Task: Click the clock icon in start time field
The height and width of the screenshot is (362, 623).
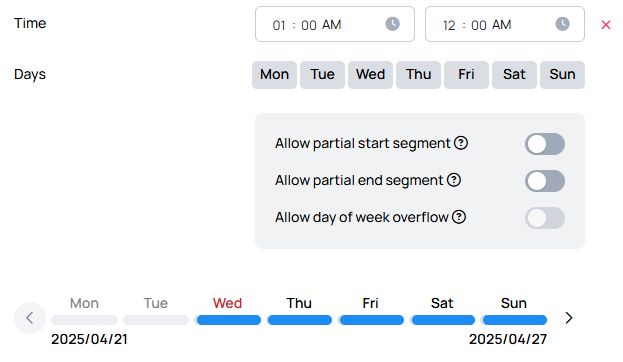Action: pyautogui.click(x=392, y=24)
